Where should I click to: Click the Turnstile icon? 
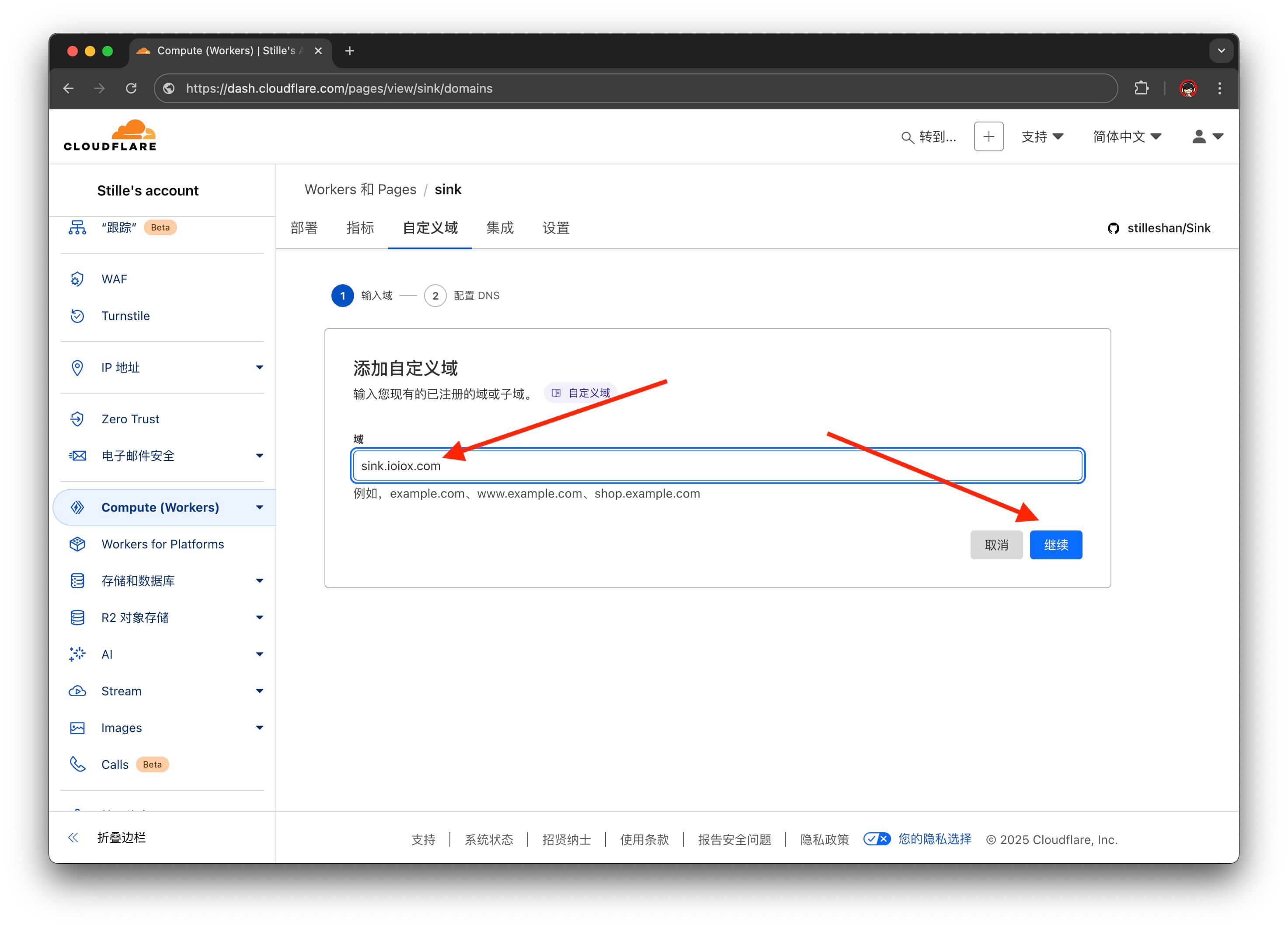point(77,316)
